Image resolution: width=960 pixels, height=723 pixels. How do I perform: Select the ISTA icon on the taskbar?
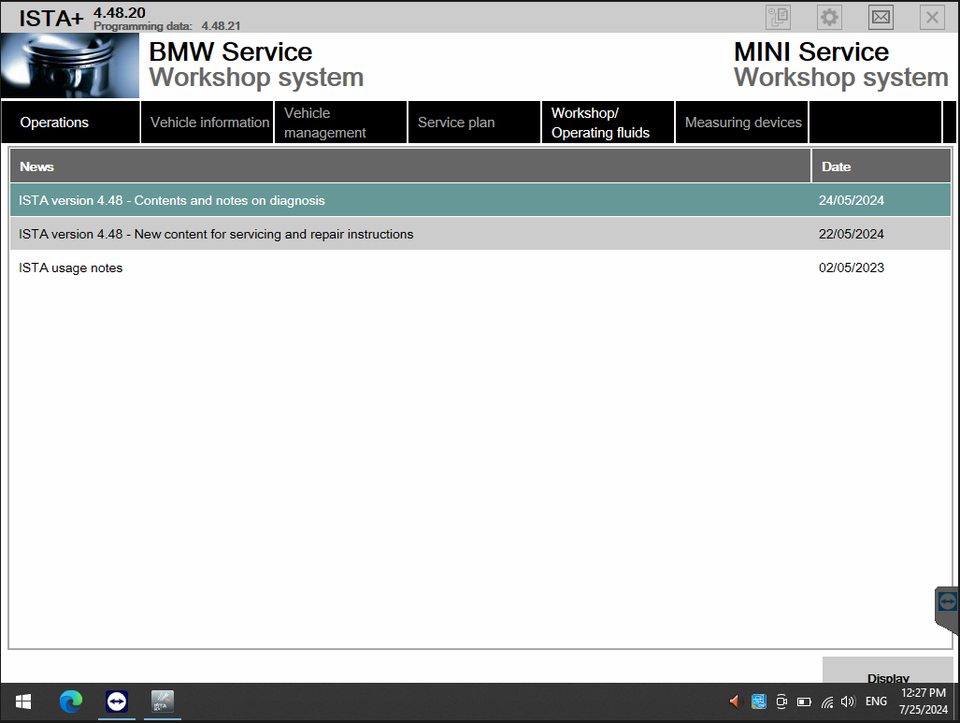[162, 701]
